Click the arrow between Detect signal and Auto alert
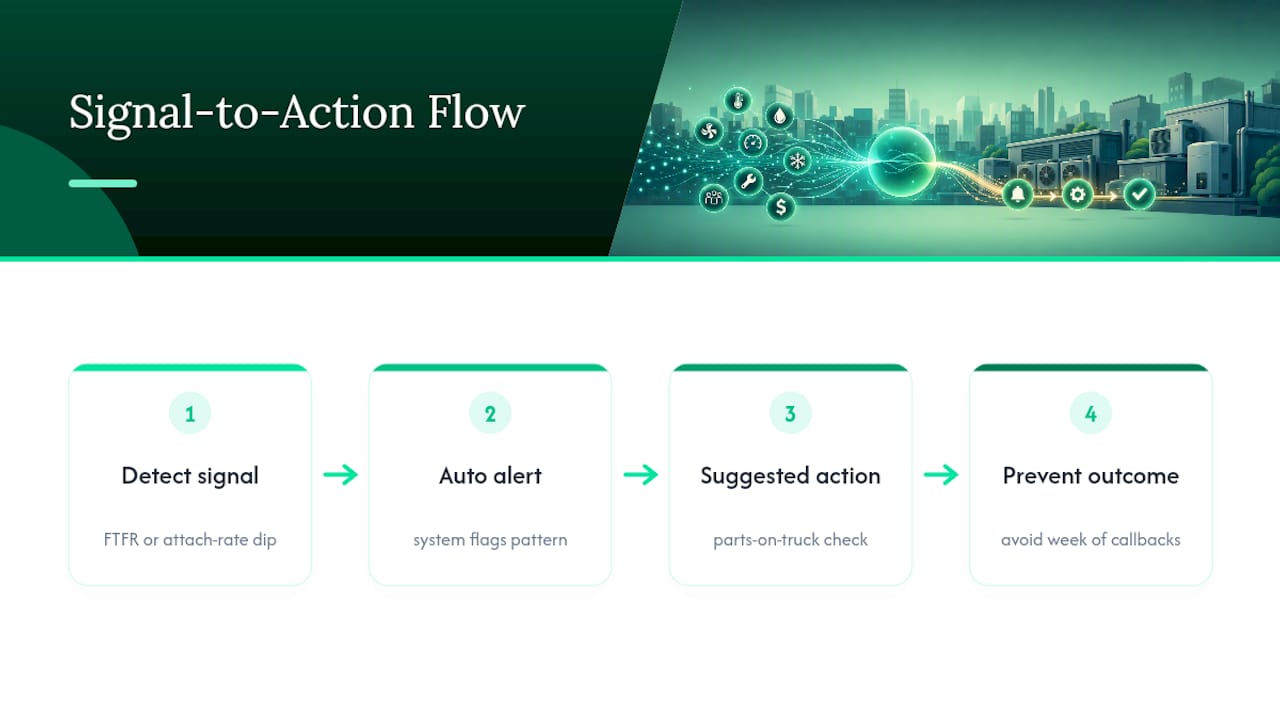Screen dimensions: 1280x720 tap(341, 475)
